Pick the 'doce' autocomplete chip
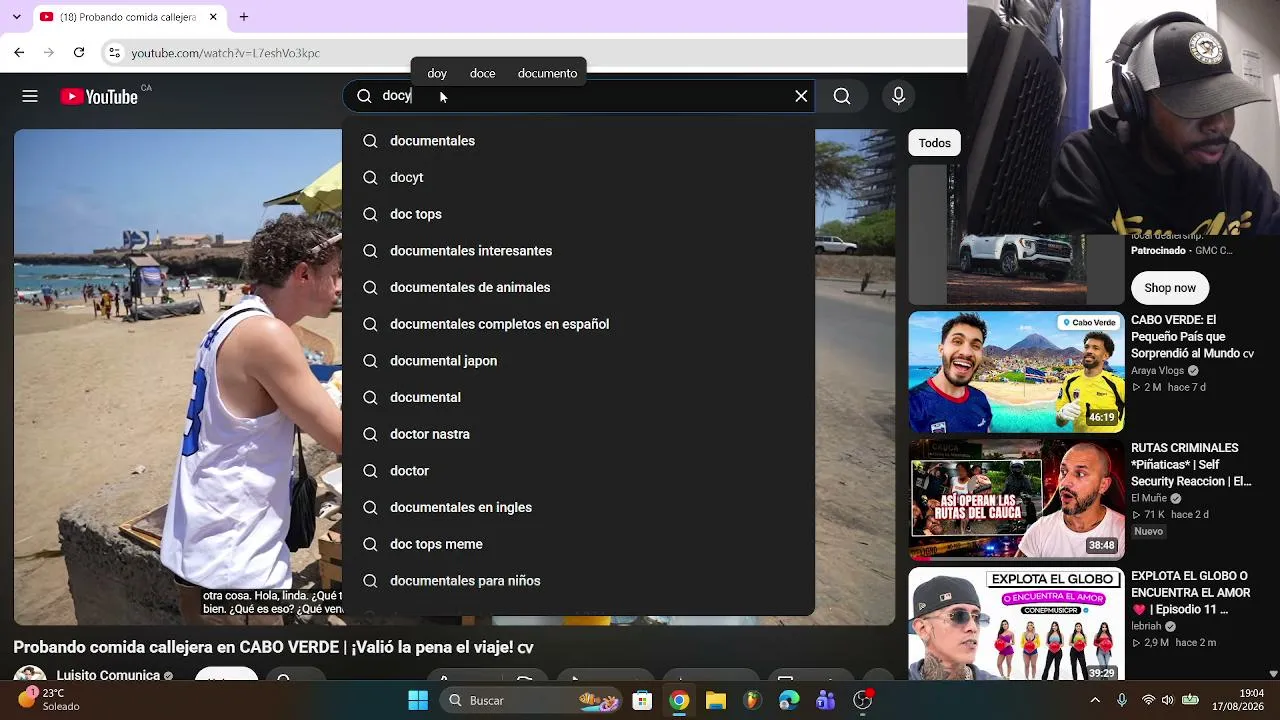Image resolution: width=1280 pixels, height=720 pixels. pos(482,73)
